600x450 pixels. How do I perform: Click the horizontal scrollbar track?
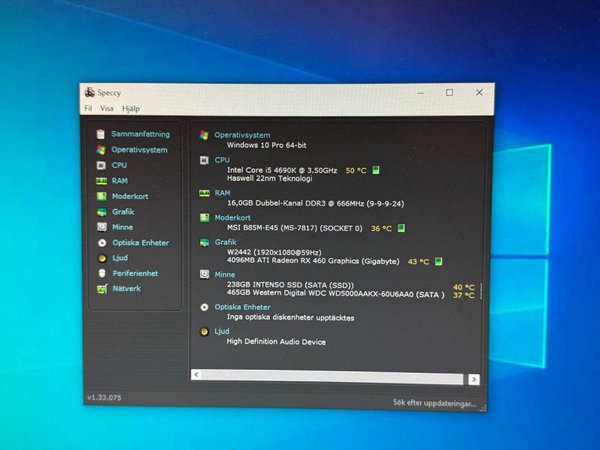tap(333, 377)
